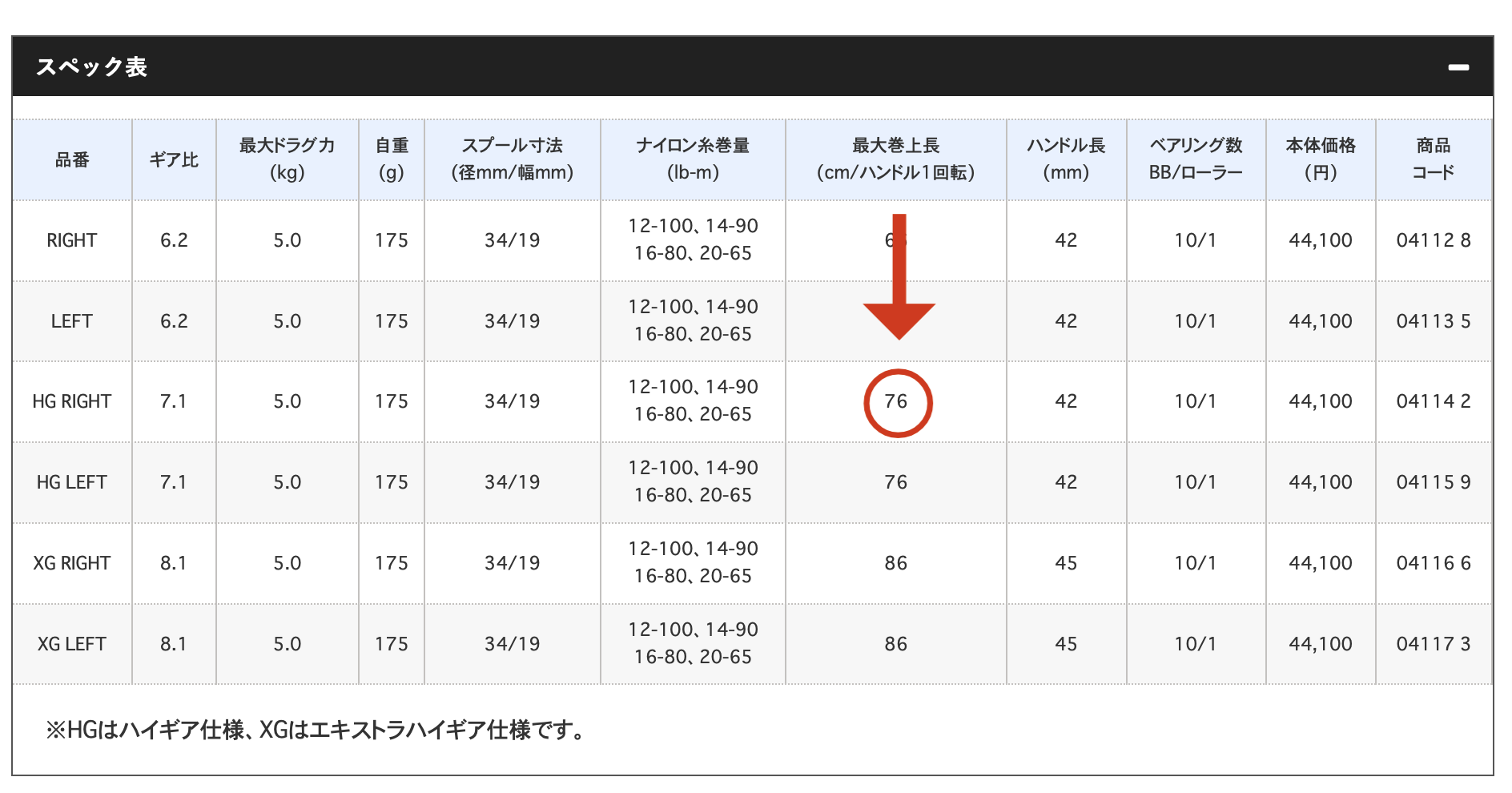Click the ハンドル長 (mm) header

tap(1065, 159)
